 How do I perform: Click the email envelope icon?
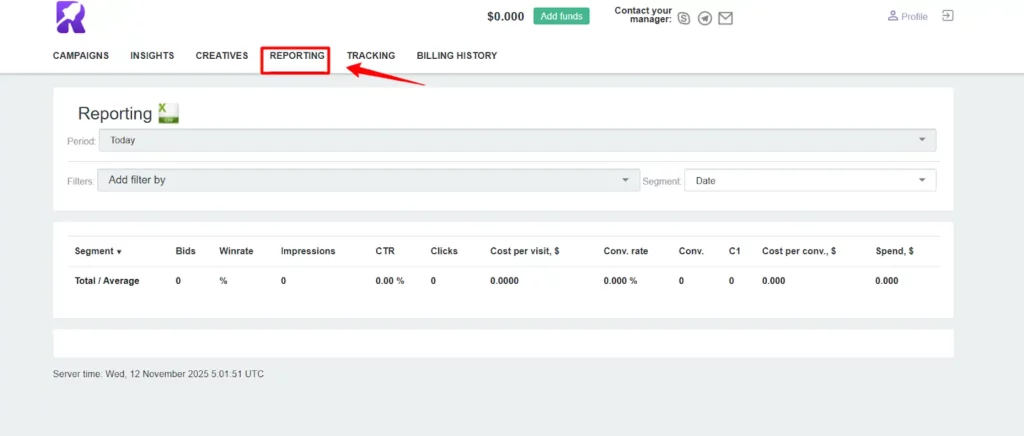726,18
